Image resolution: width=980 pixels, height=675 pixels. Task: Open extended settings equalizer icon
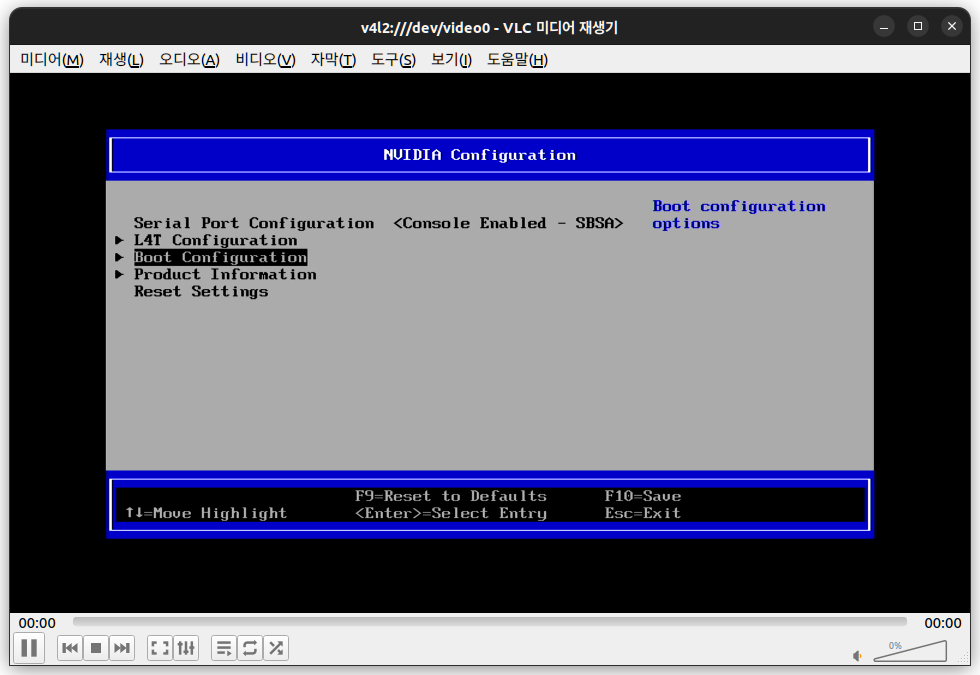pos(186,648)
